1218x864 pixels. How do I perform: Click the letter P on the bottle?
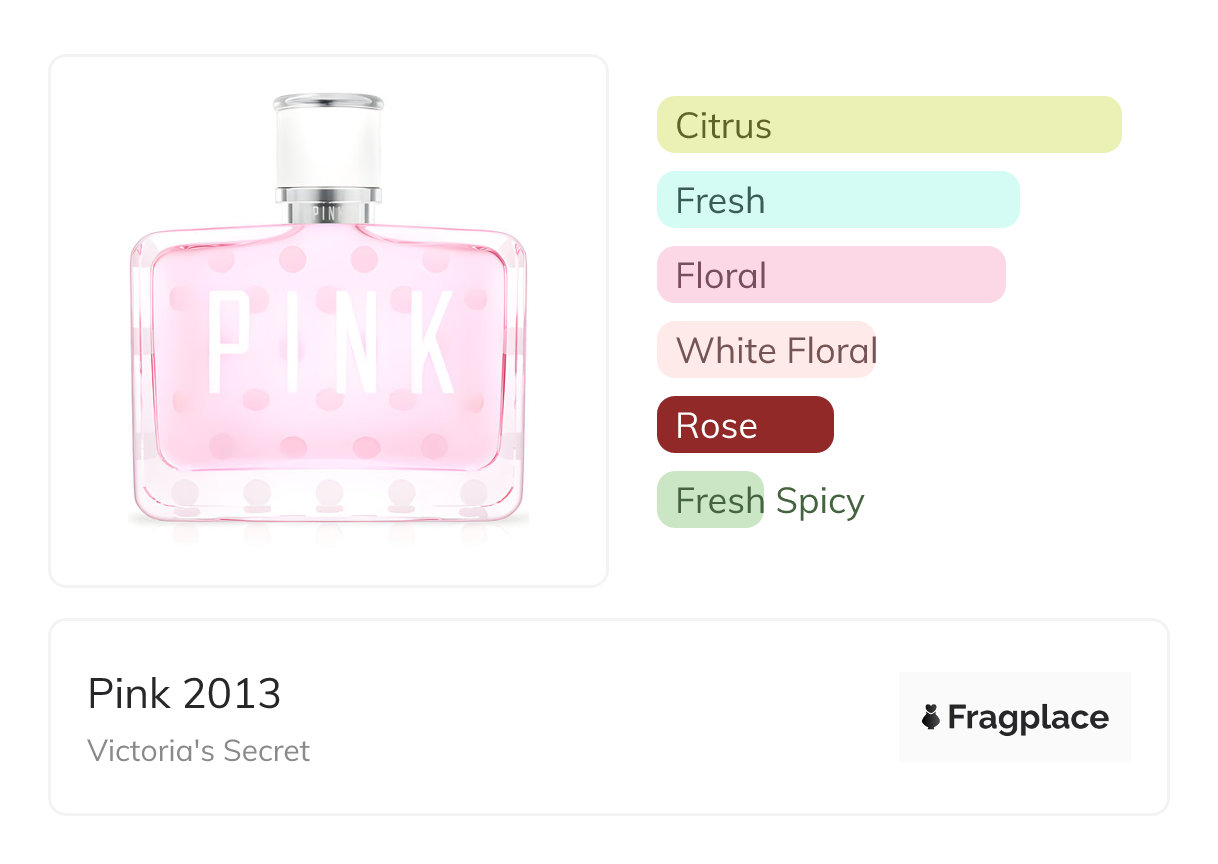(226, 343)
